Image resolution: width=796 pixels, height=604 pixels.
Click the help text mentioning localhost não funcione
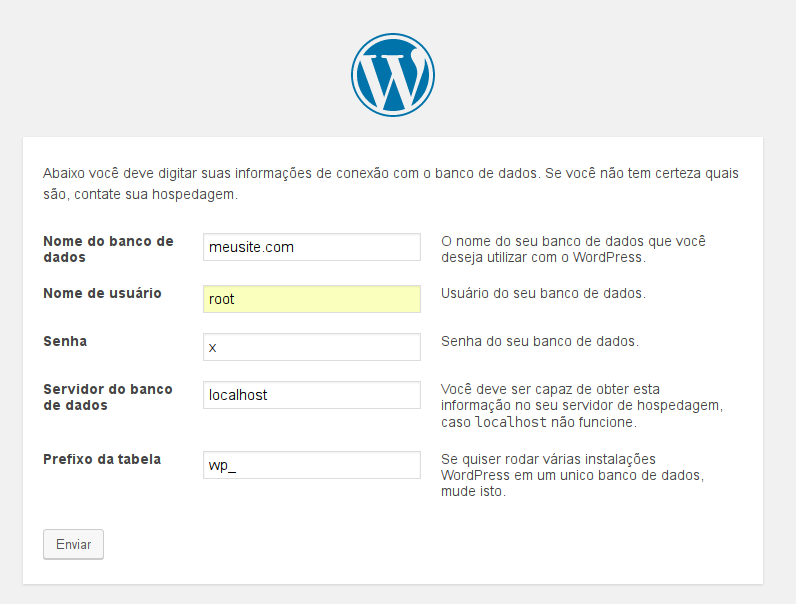pyautogui.click(x=582, y=406)
